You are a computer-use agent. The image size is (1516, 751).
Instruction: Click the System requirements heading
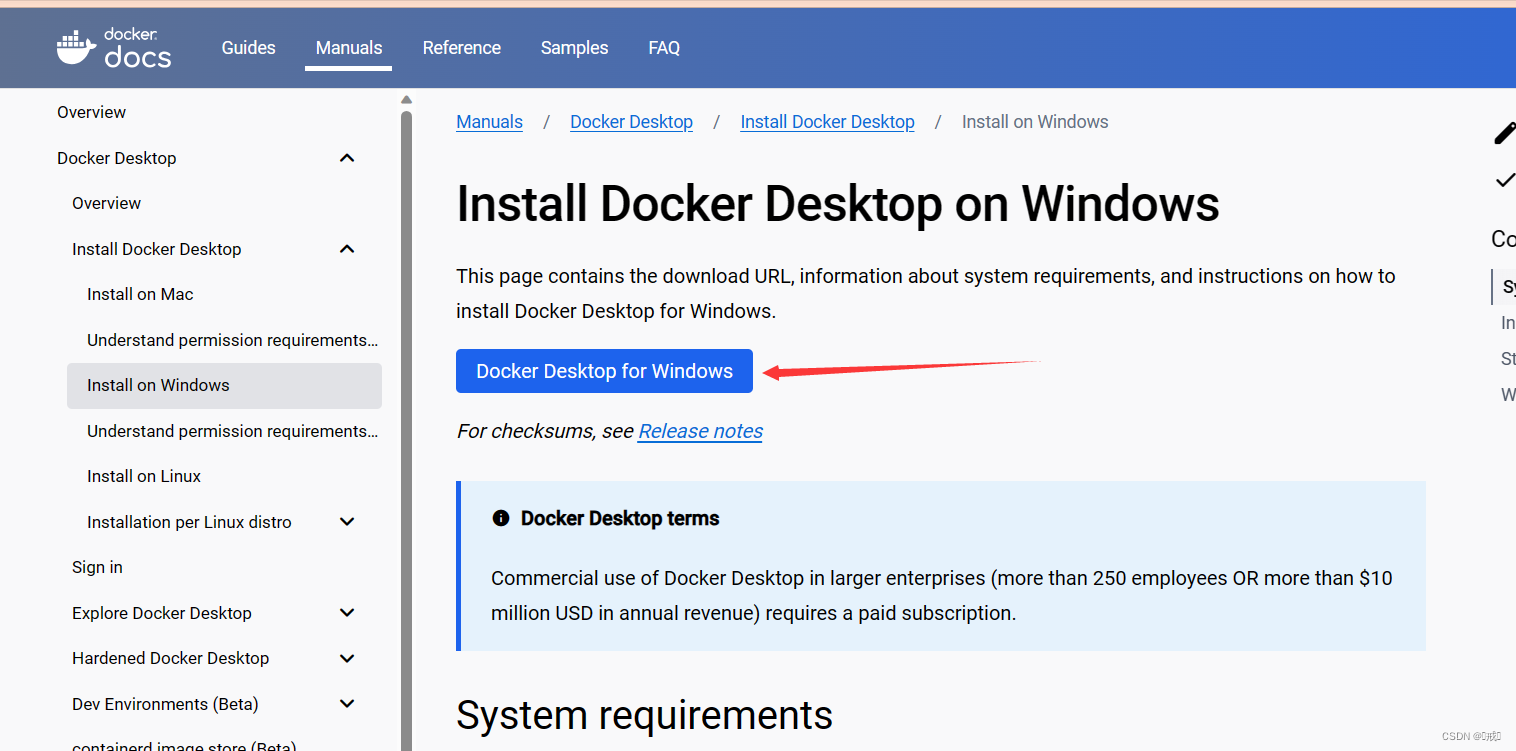coord(644,715)
